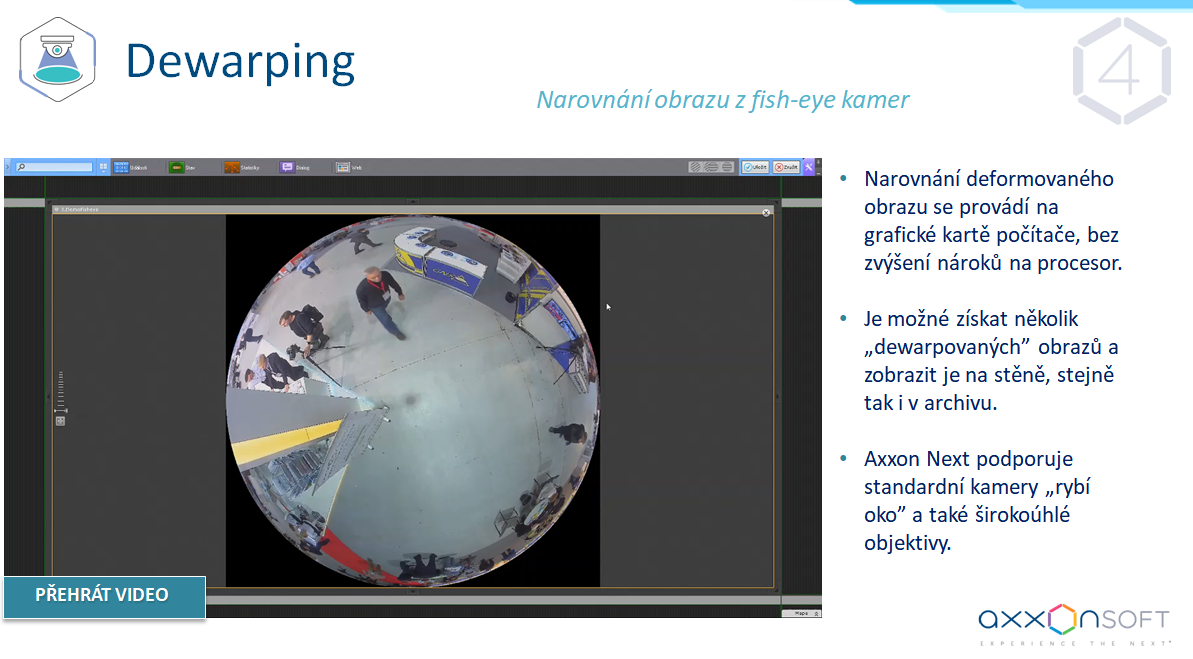Open the Dialog panel icon
This screenshot has width=1193, height=659.
point(295,167)
